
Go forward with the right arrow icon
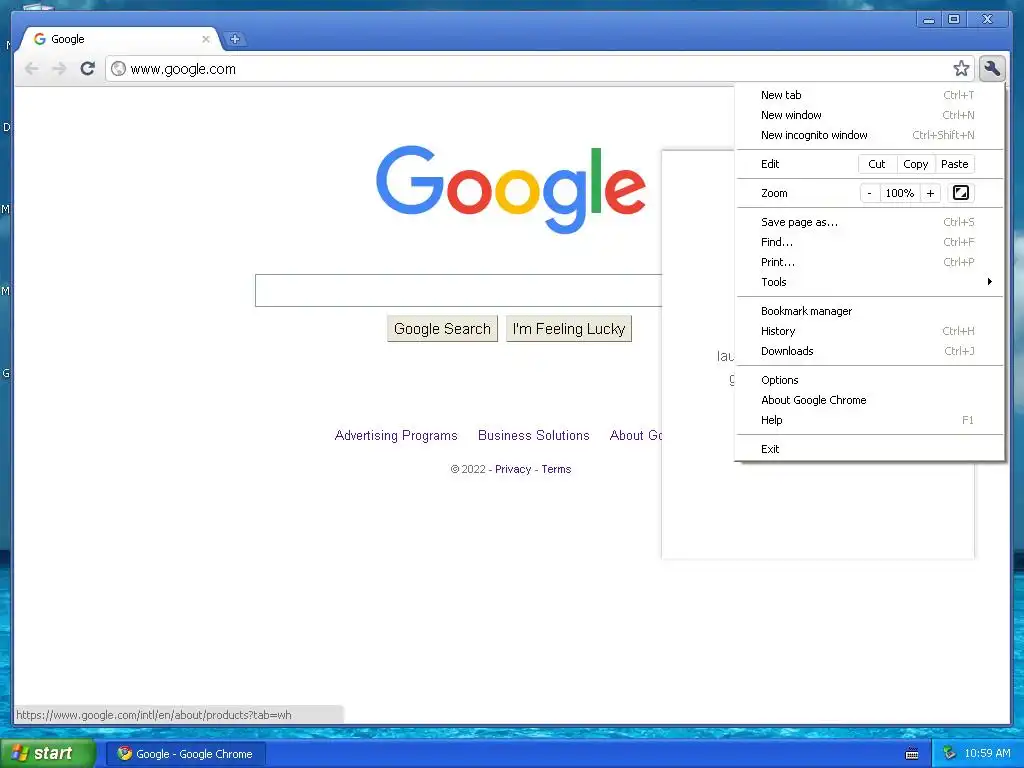pos(59,69)
